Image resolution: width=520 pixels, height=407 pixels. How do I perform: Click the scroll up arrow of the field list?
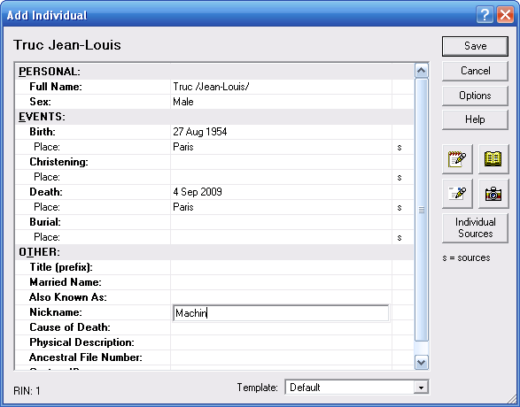click(421, 70)
